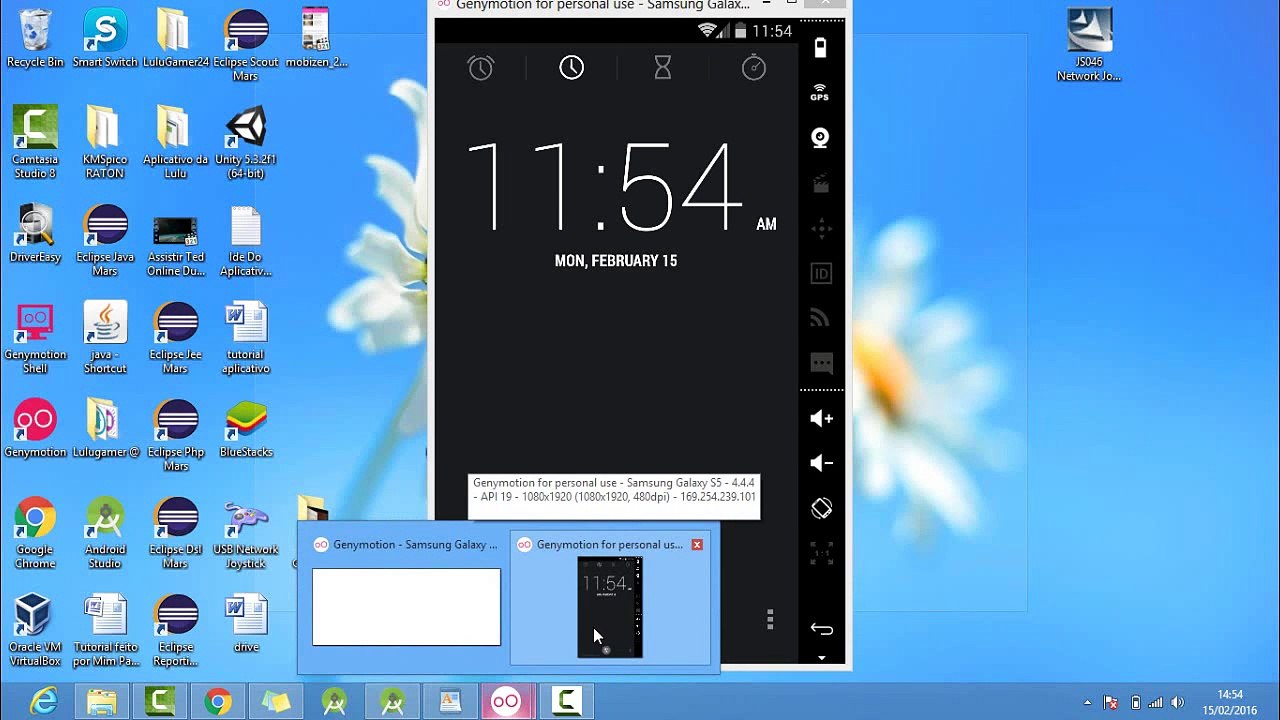1280x720 pixels.
Task: Open the java - Shortcut icon
Action: click(x=105, y=338)
